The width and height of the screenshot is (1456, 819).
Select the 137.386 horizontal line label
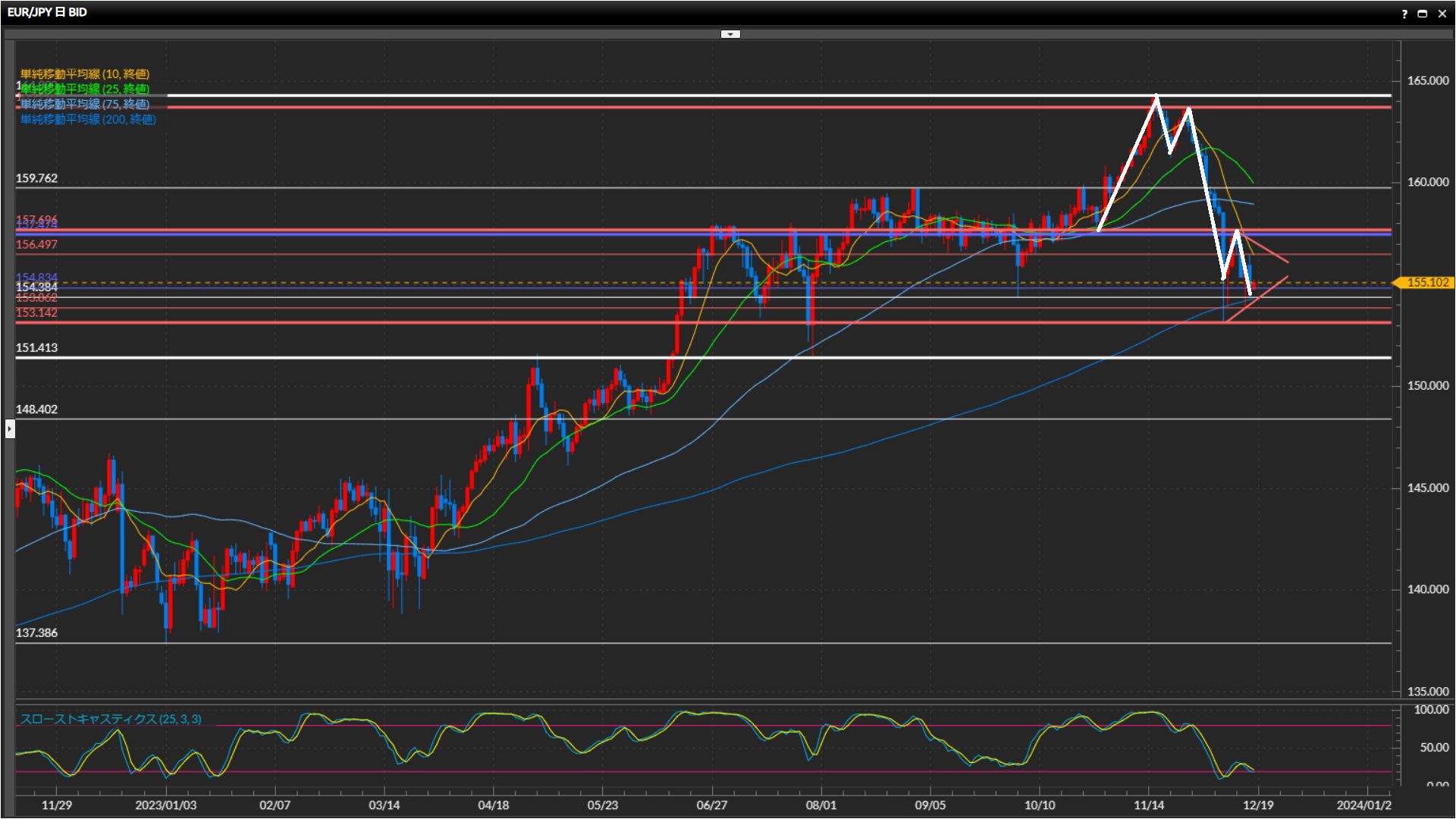(36, 632)
